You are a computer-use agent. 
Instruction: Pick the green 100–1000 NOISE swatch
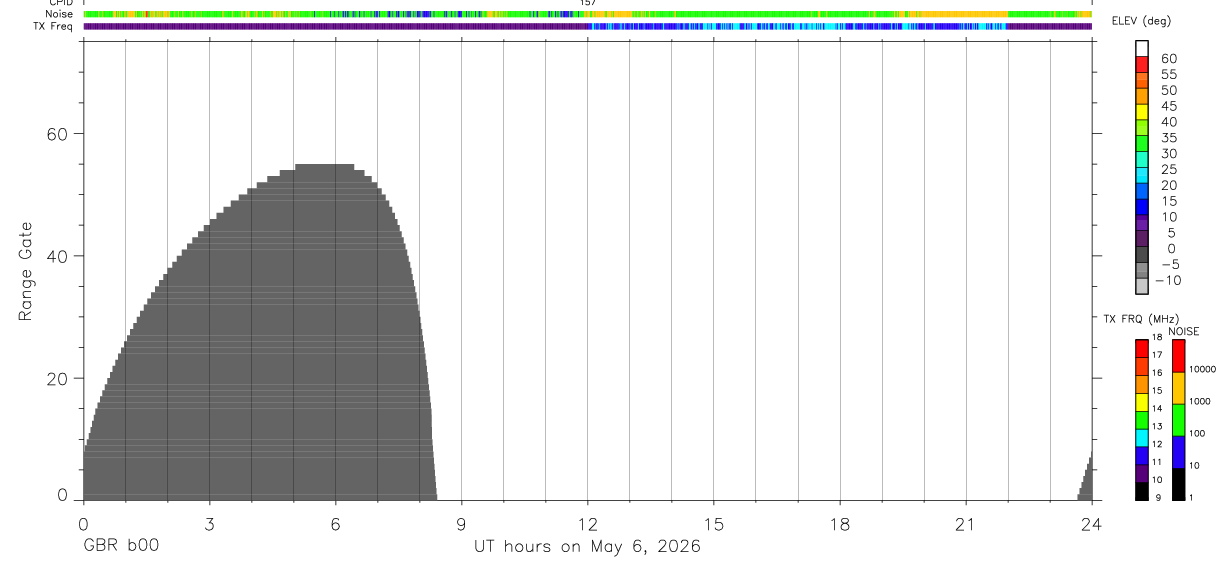coord(1179,420)
